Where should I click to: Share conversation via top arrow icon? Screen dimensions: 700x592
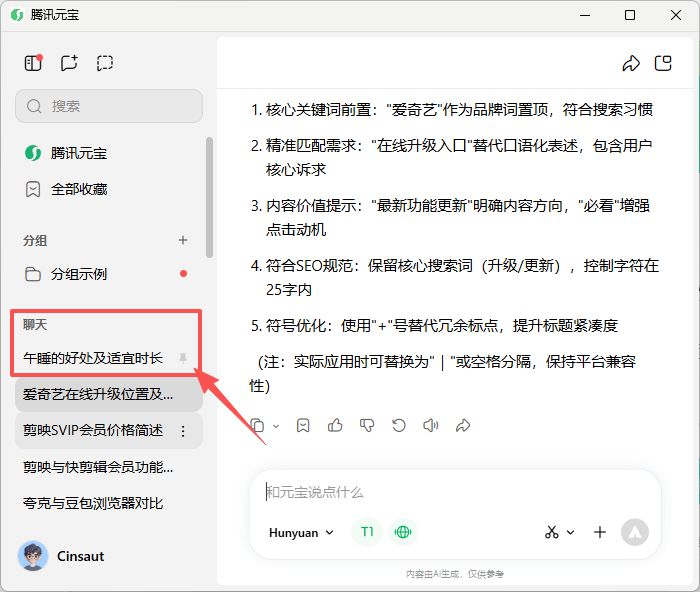[631, 63]
